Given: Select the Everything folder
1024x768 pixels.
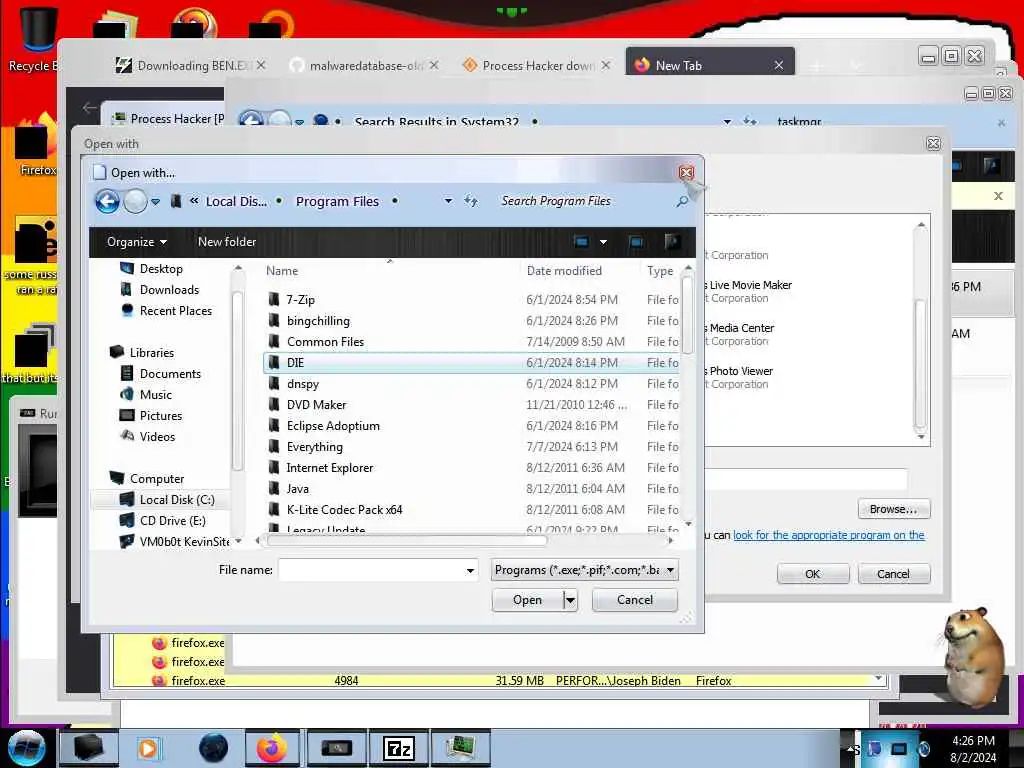Looking at the screenshot, I should click(x=314, y=447).
